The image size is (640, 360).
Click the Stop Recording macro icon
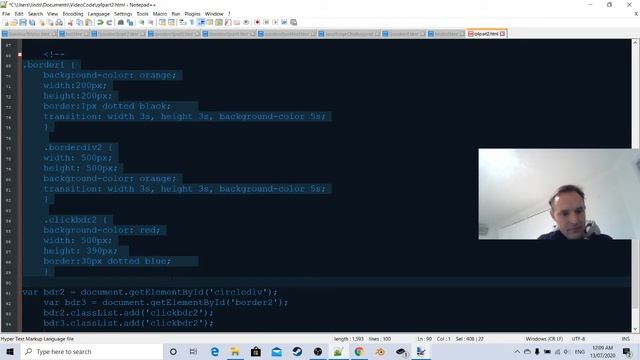point(266,22)
